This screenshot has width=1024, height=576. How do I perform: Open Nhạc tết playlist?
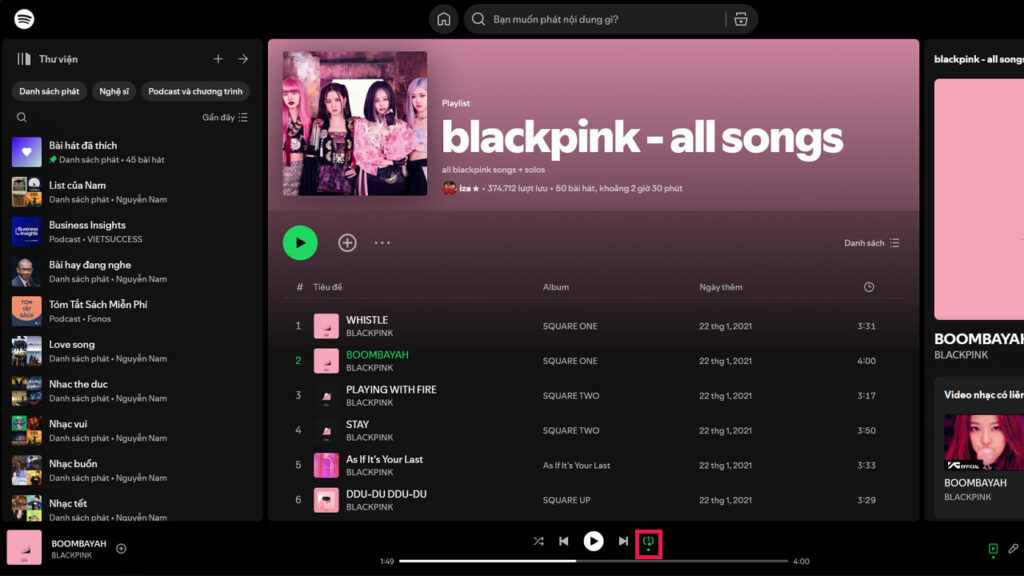(131, 507)
